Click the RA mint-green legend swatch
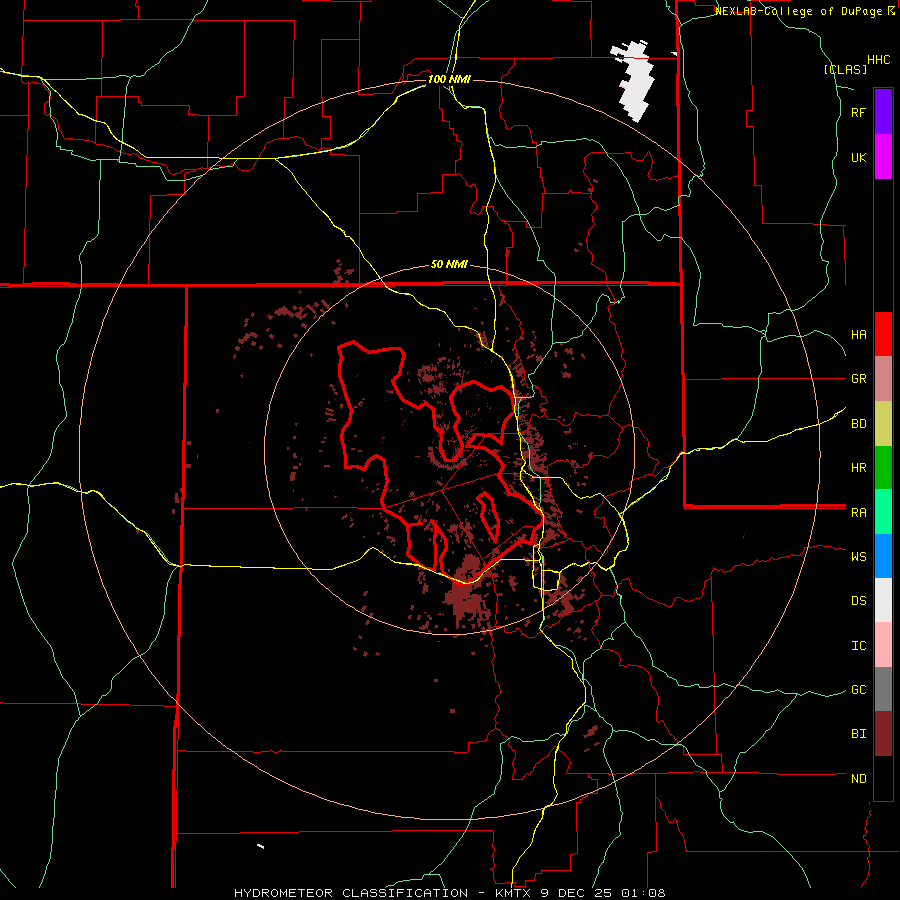Image resolution: width=900 pixels, height=900 pixels. point(883,512)
